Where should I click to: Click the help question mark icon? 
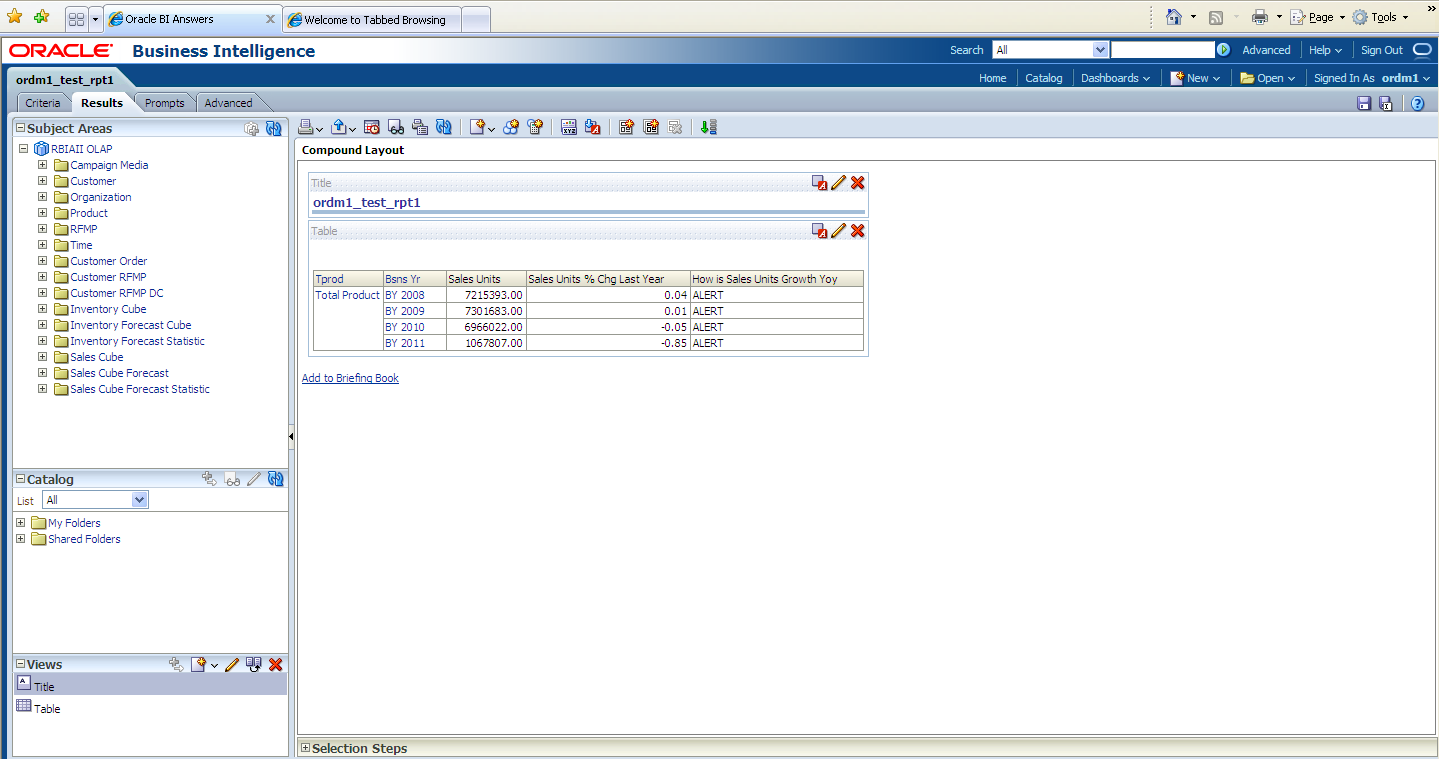(x=1417, y=103)
